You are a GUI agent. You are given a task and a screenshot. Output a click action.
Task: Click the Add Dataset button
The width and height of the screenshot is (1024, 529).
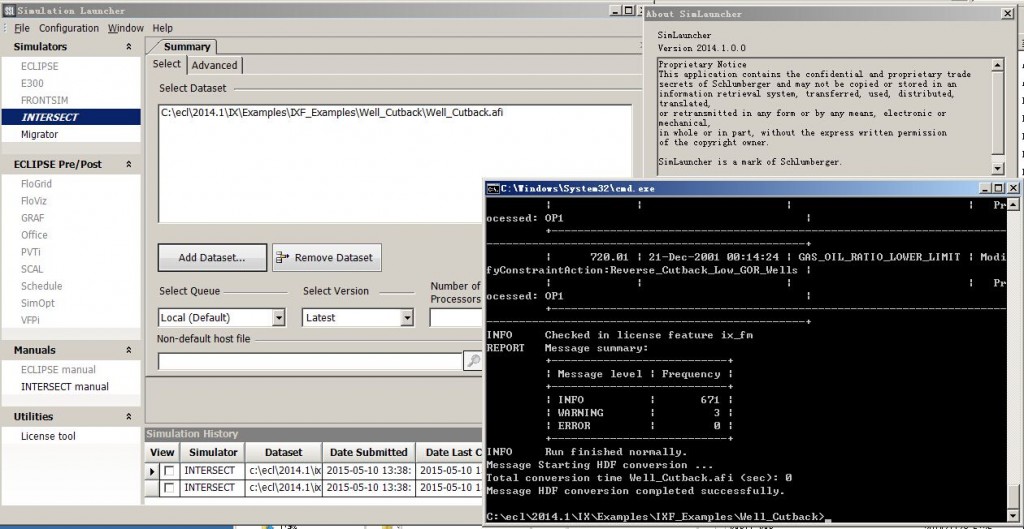coord(212,257)
